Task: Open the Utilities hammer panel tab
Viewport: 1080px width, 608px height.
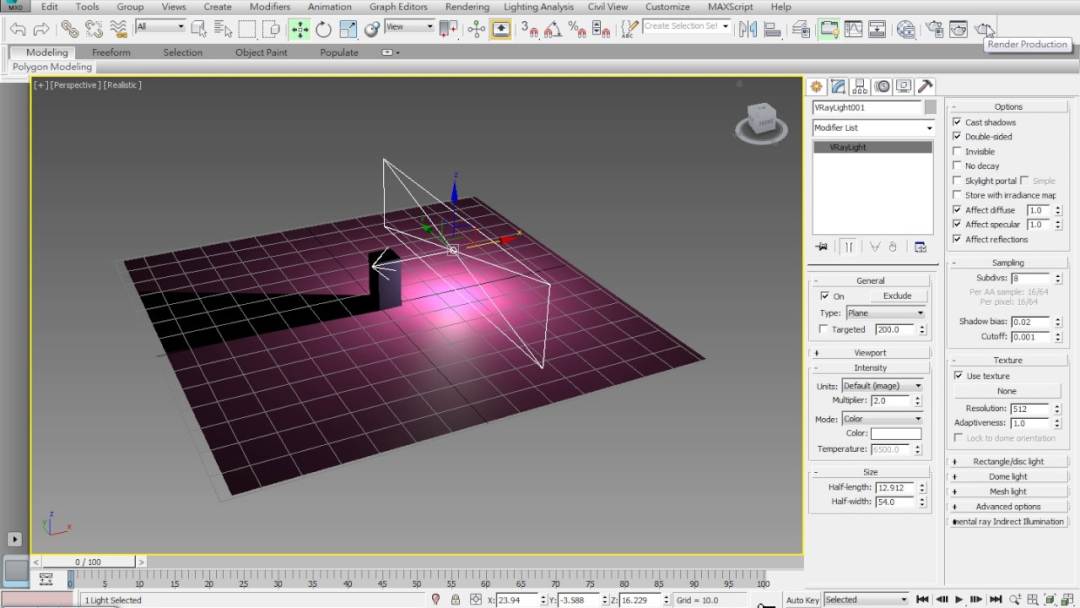Action: click(925, 87)
